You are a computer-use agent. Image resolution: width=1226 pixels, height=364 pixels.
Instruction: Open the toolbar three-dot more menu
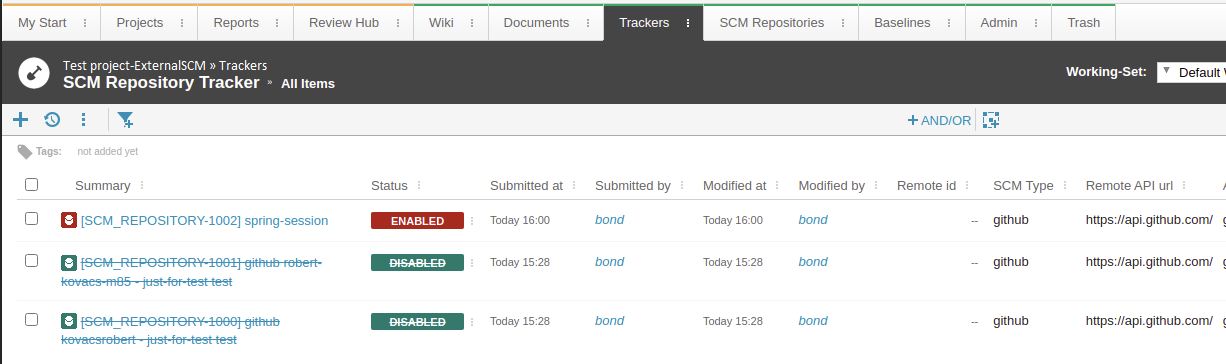(84, 120)
